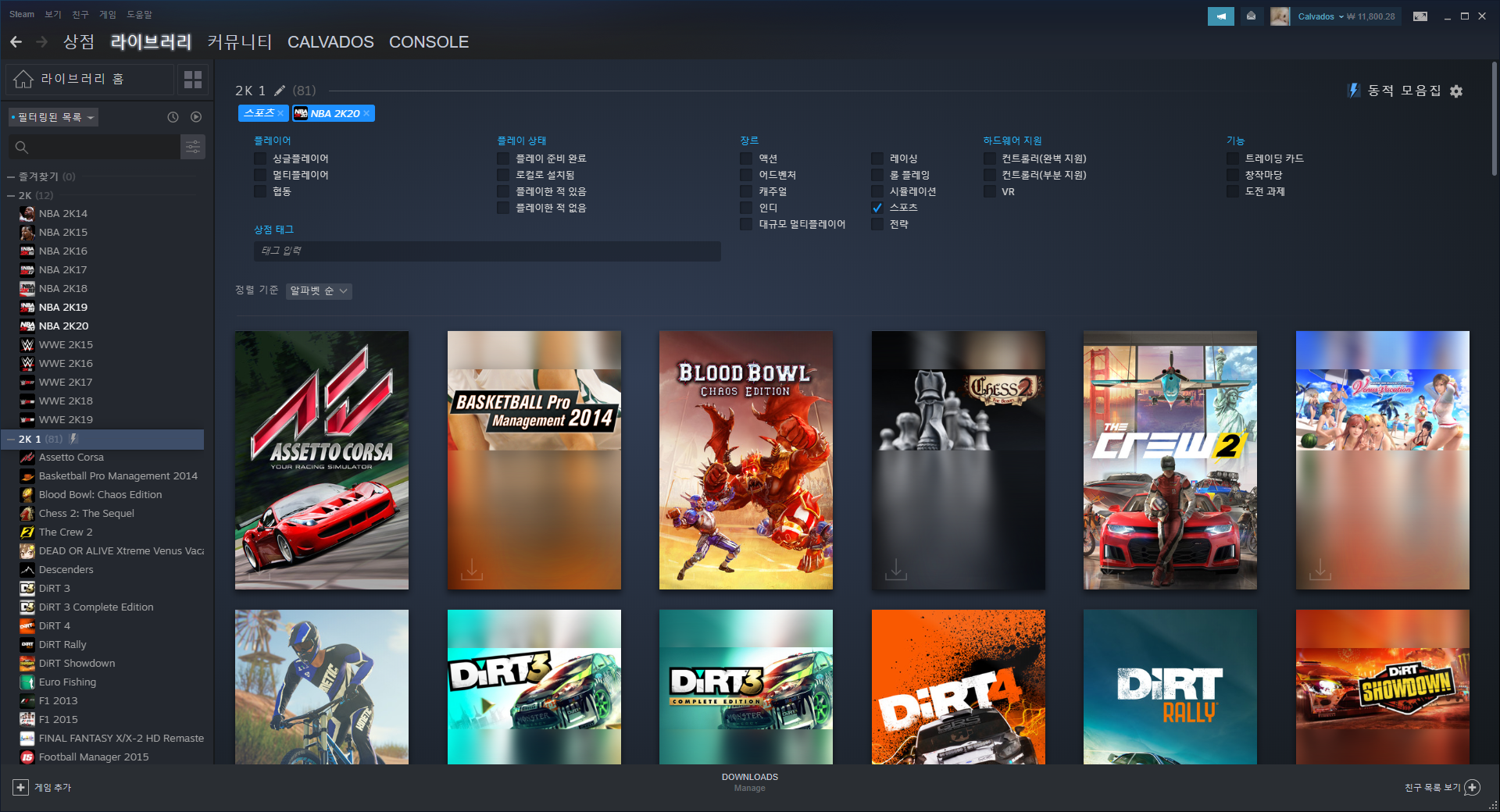The image size is (1500, 812).
Task: Click 친구 목록 보기 label
Action: (1432, 788)
